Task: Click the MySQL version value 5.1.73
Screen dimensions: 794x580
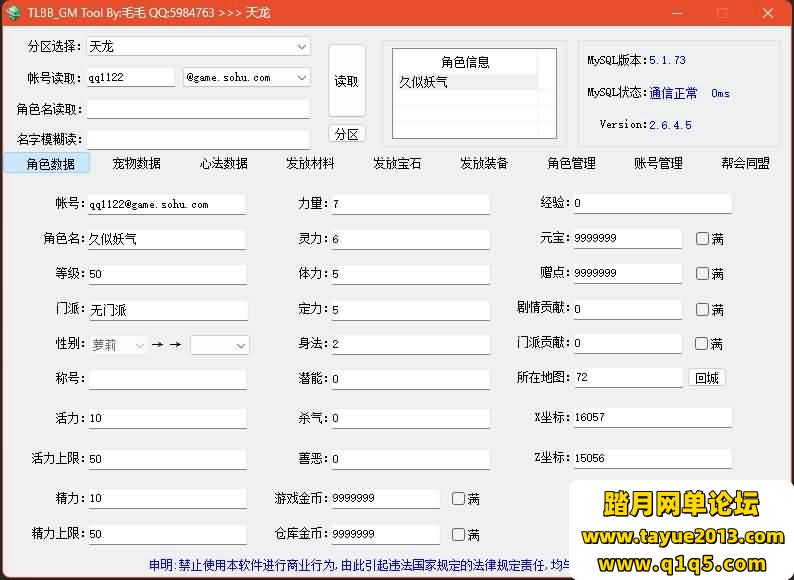Action: (667, 60)
